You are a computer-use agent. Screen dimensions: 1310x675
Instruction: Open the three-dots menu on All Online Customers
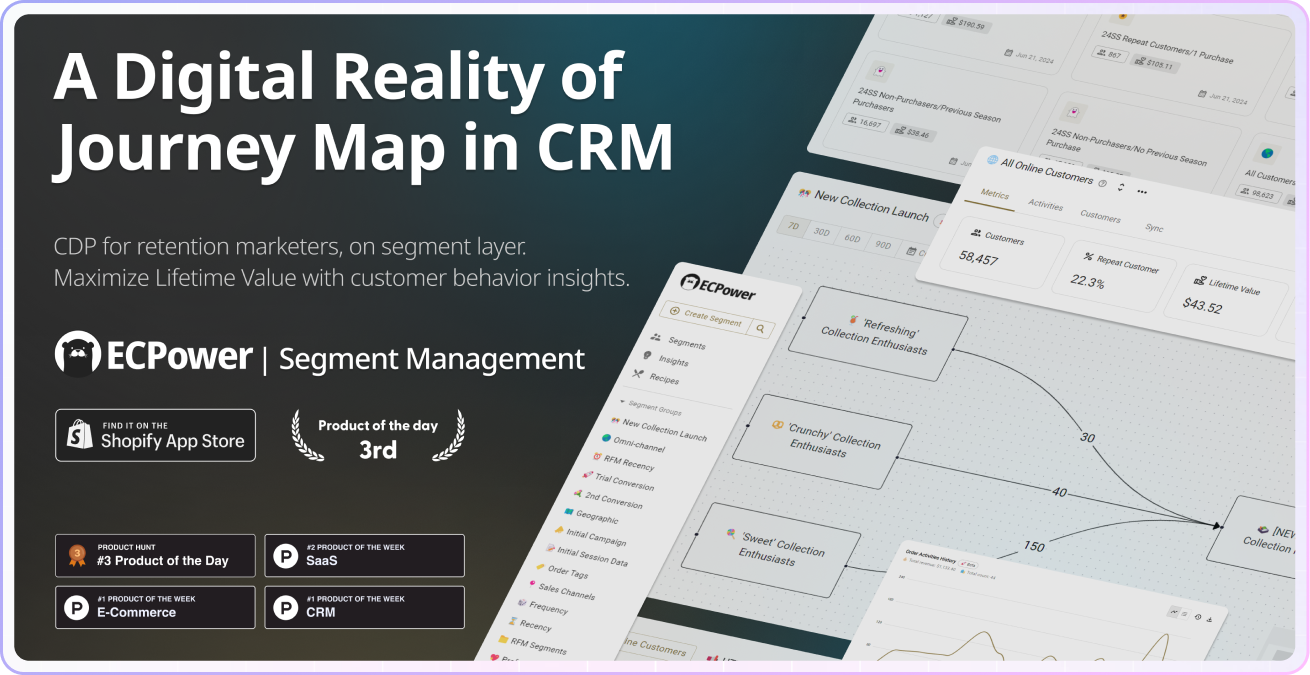tap(1142, 190)
